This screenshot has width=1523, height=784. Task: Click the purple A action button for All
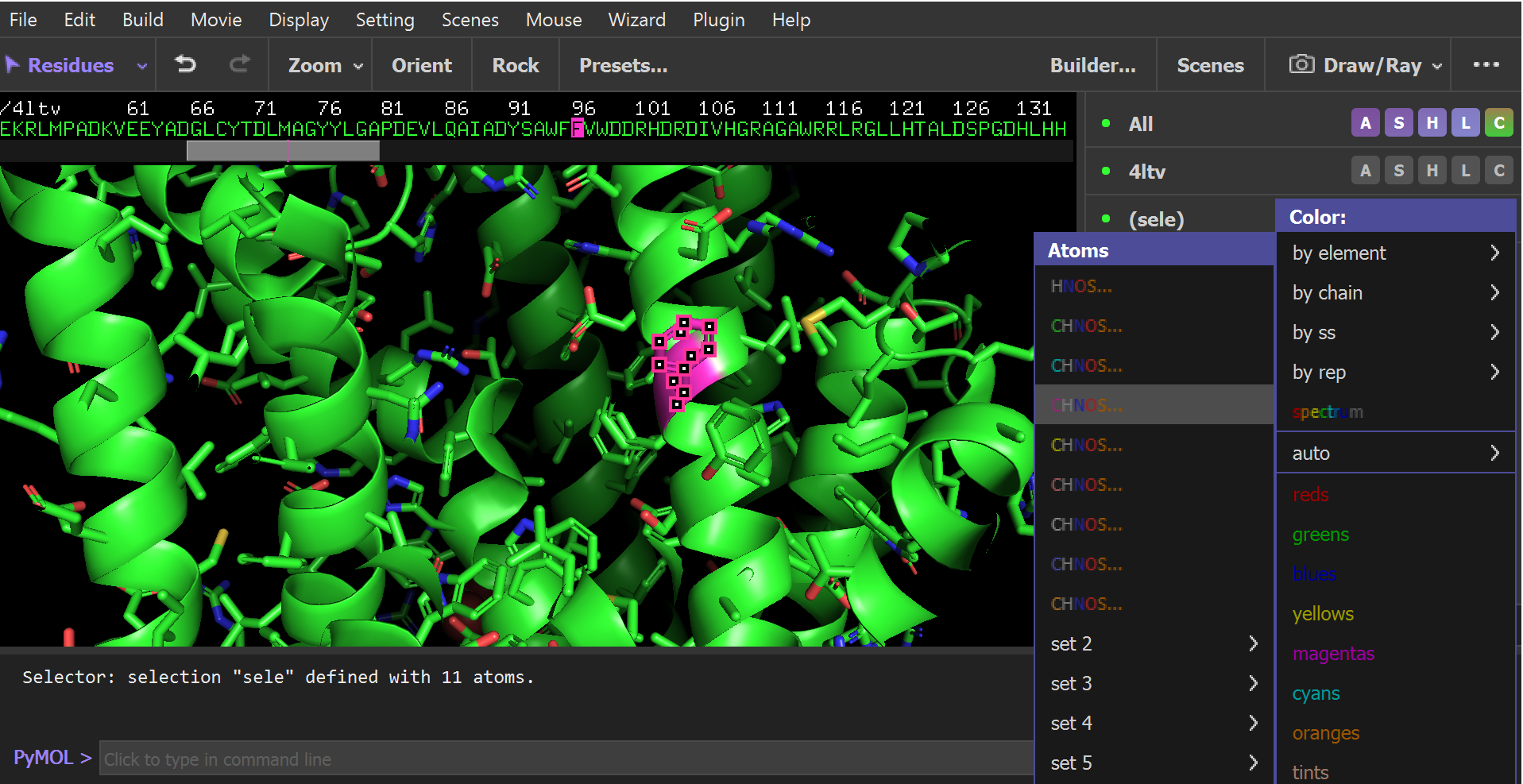[x=1365, y=123]
